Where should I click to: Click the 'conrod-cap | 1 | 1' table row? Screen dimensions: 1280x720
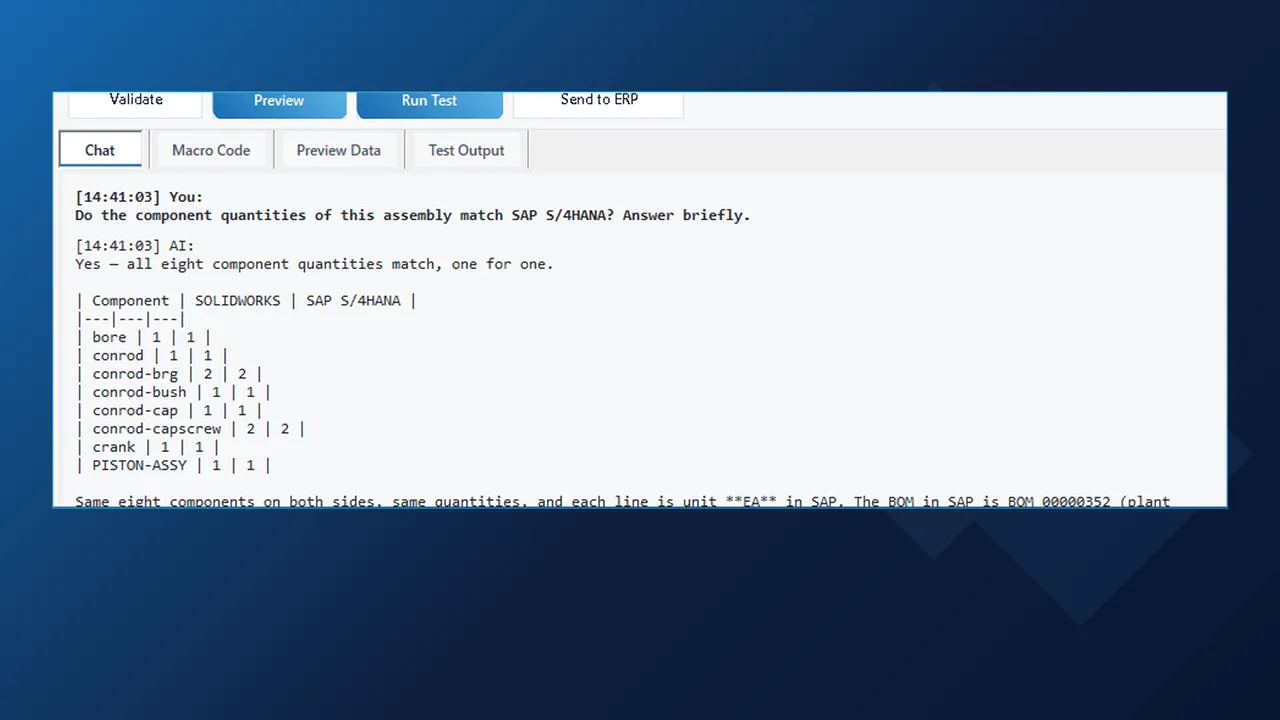[169, 410]
